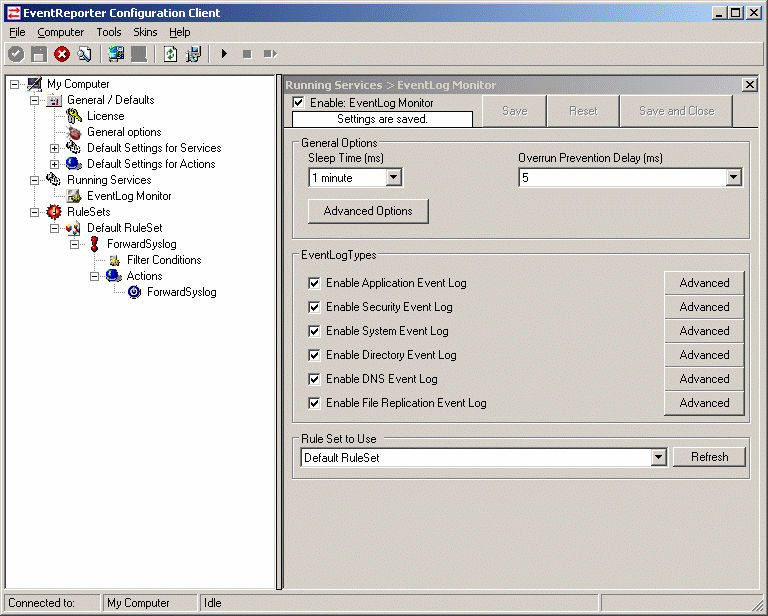
Task: Collapse the Actions tree node
Action: 95,277
